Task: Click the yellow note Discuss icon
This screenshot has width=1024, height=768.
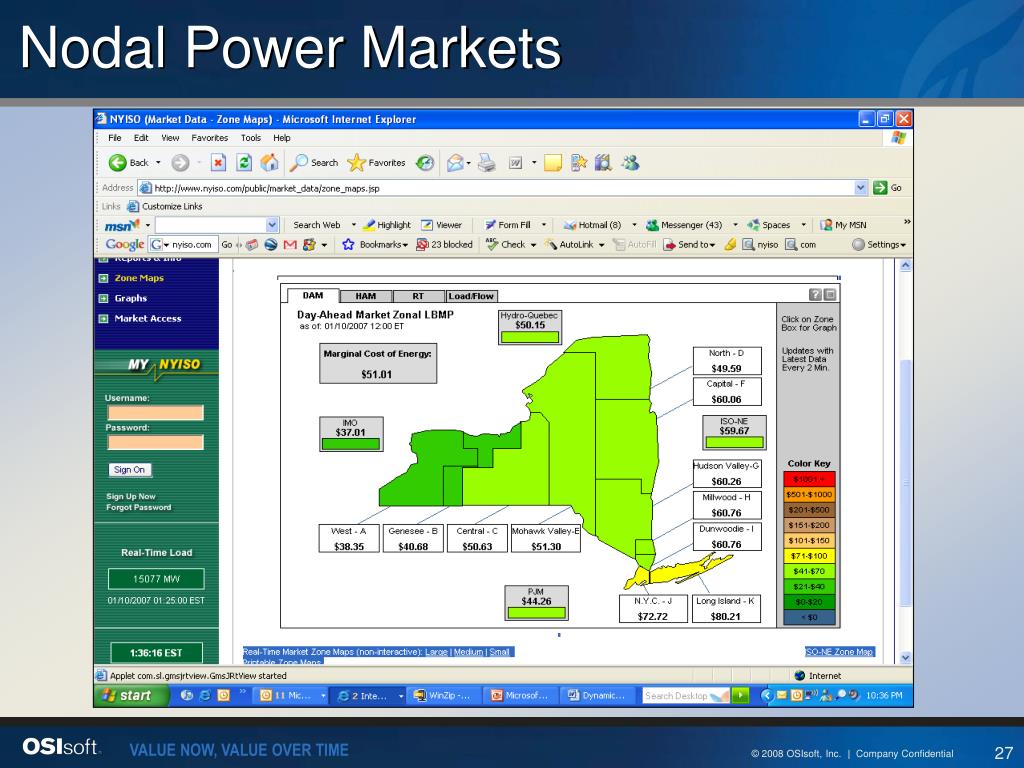Action: (x=552, y=163)
